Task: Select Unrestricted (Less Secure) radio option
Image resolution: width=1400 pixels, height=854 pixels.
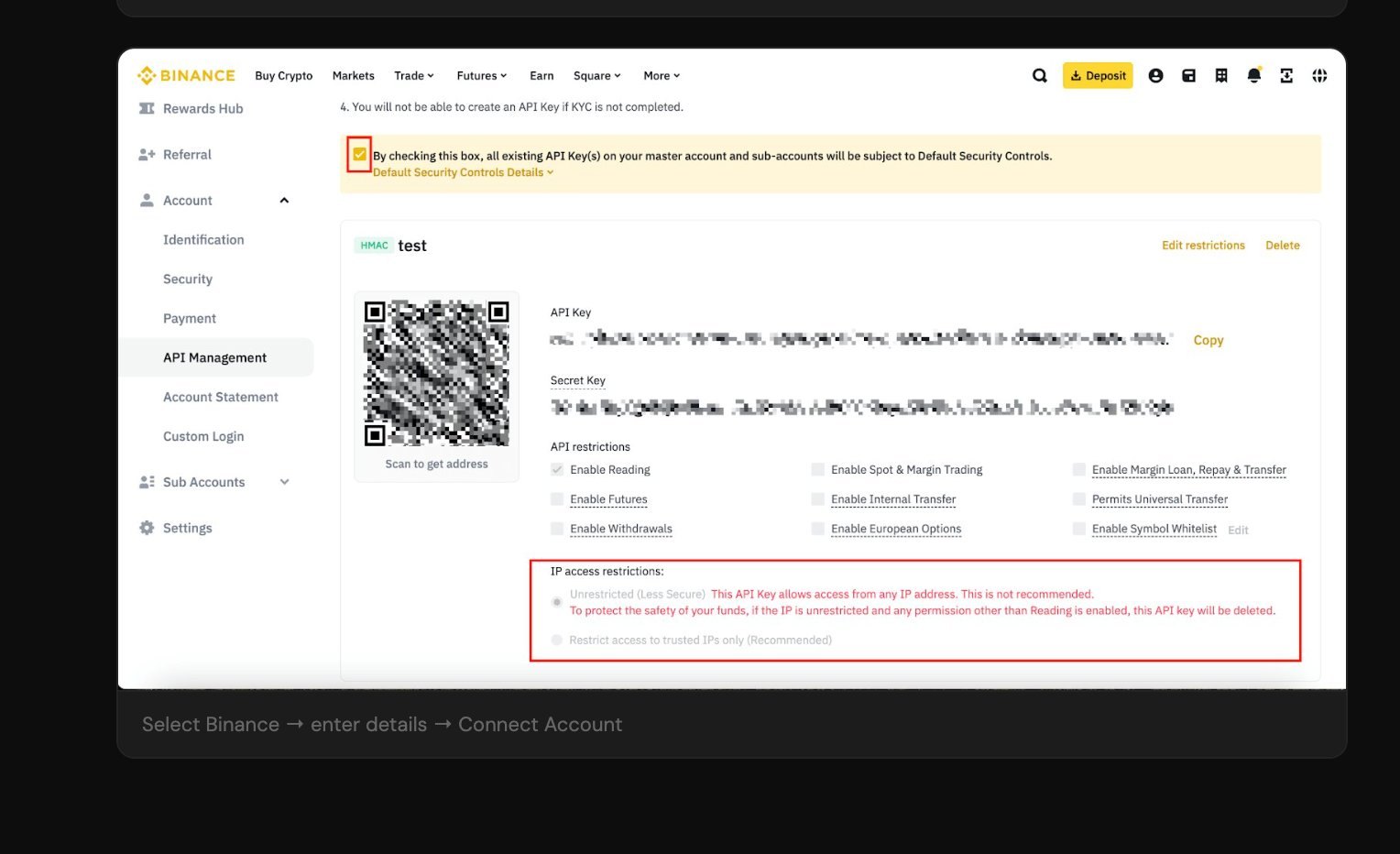Action: [557, 602]
